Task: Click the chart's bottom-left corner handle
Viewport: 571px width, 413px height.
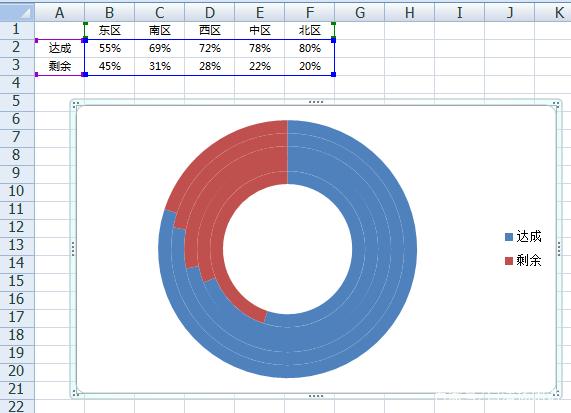Action: point(75,393)
